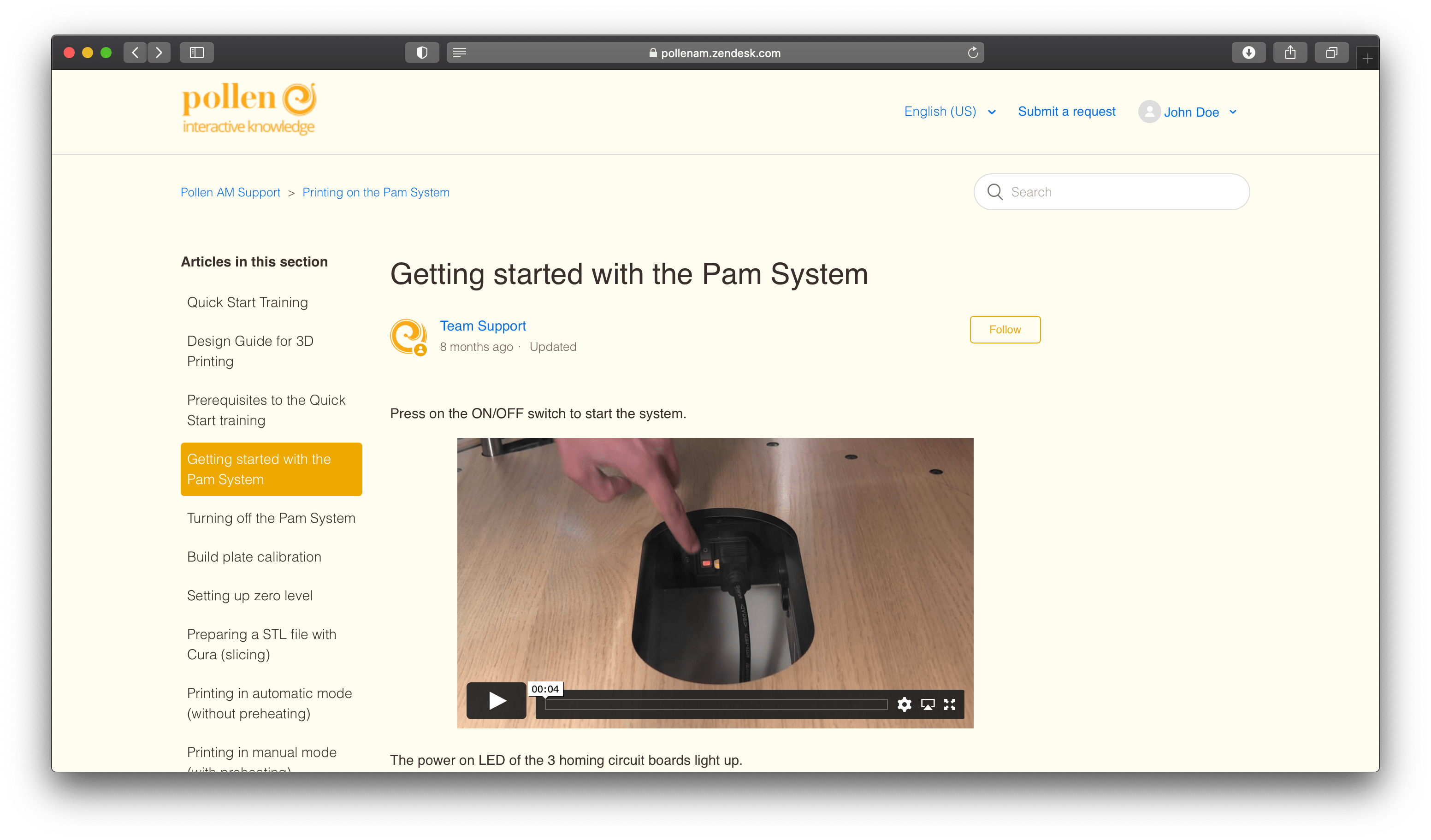
Task: Click the Team Support author name
Action: coord(484,325)
